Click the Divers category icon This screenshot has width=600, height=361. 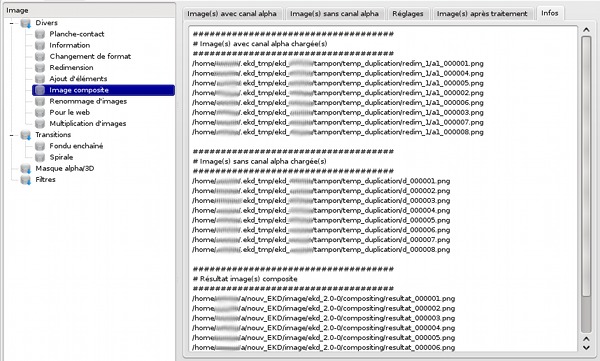click(26, 23)
